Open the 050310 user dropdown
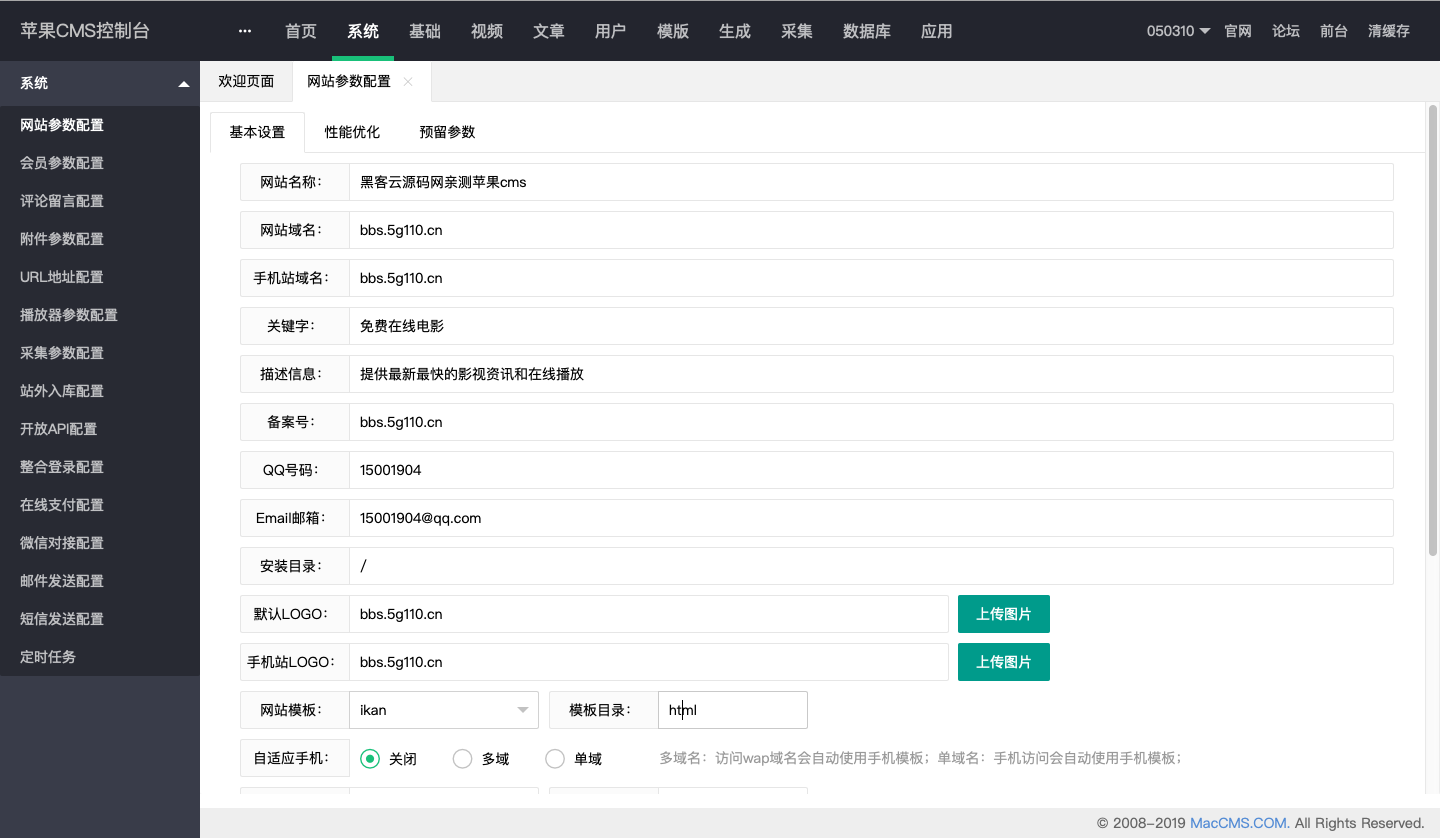Image resolution: width=1440 pixels, height=838 pixels. click(x=1178, y=31)
